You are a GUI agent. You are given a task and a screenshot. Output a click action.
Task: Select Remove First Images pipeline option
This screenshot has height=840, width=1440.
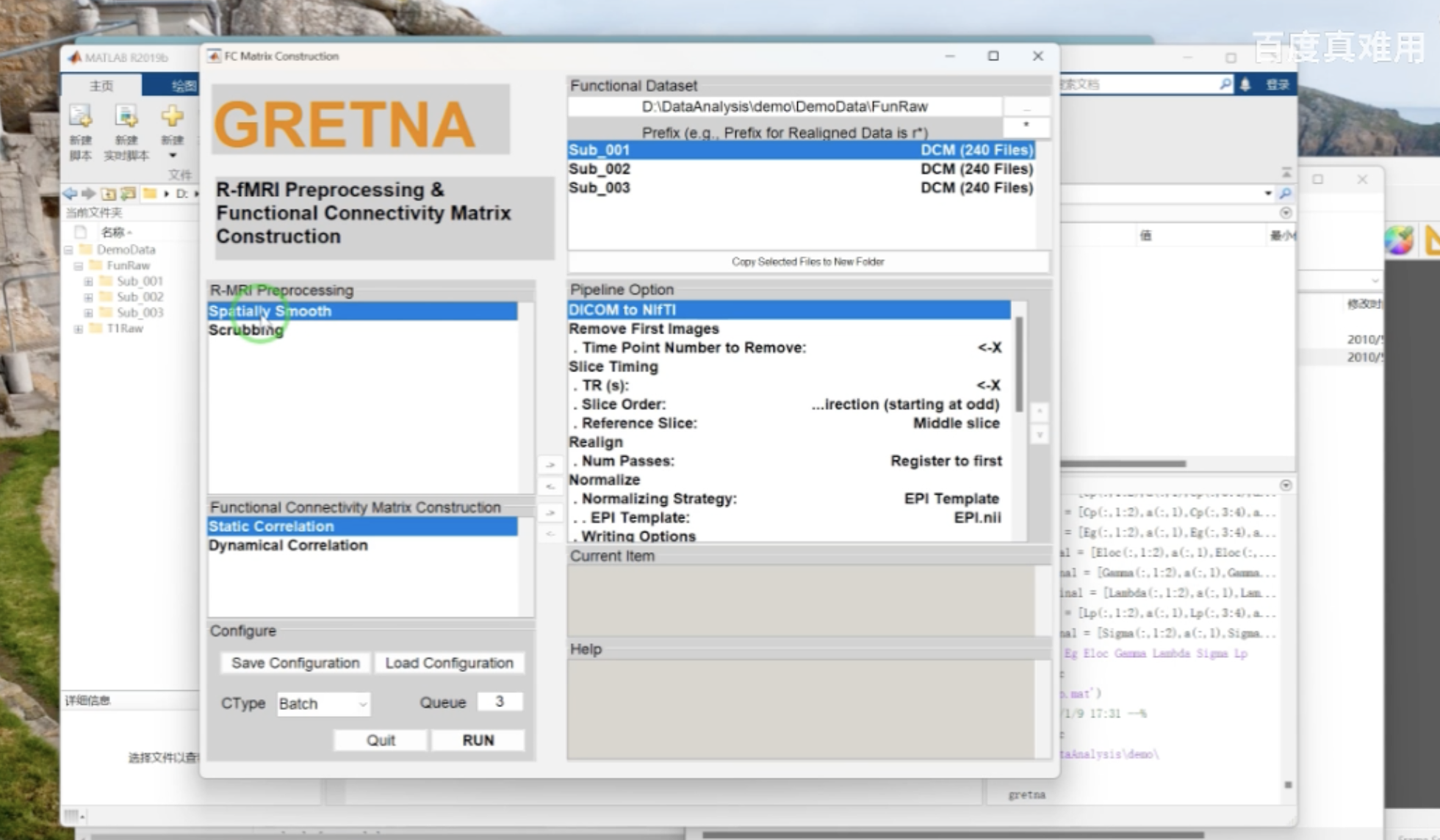(789, 329)
